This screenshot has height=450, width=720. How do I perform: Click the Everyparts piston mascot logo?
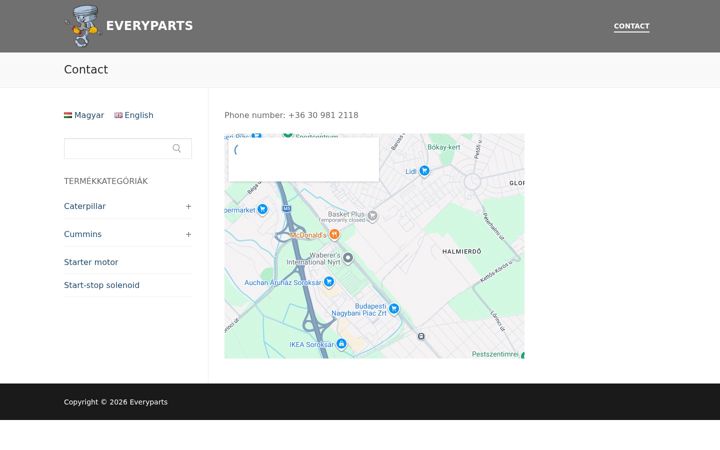tap(84, 26)
